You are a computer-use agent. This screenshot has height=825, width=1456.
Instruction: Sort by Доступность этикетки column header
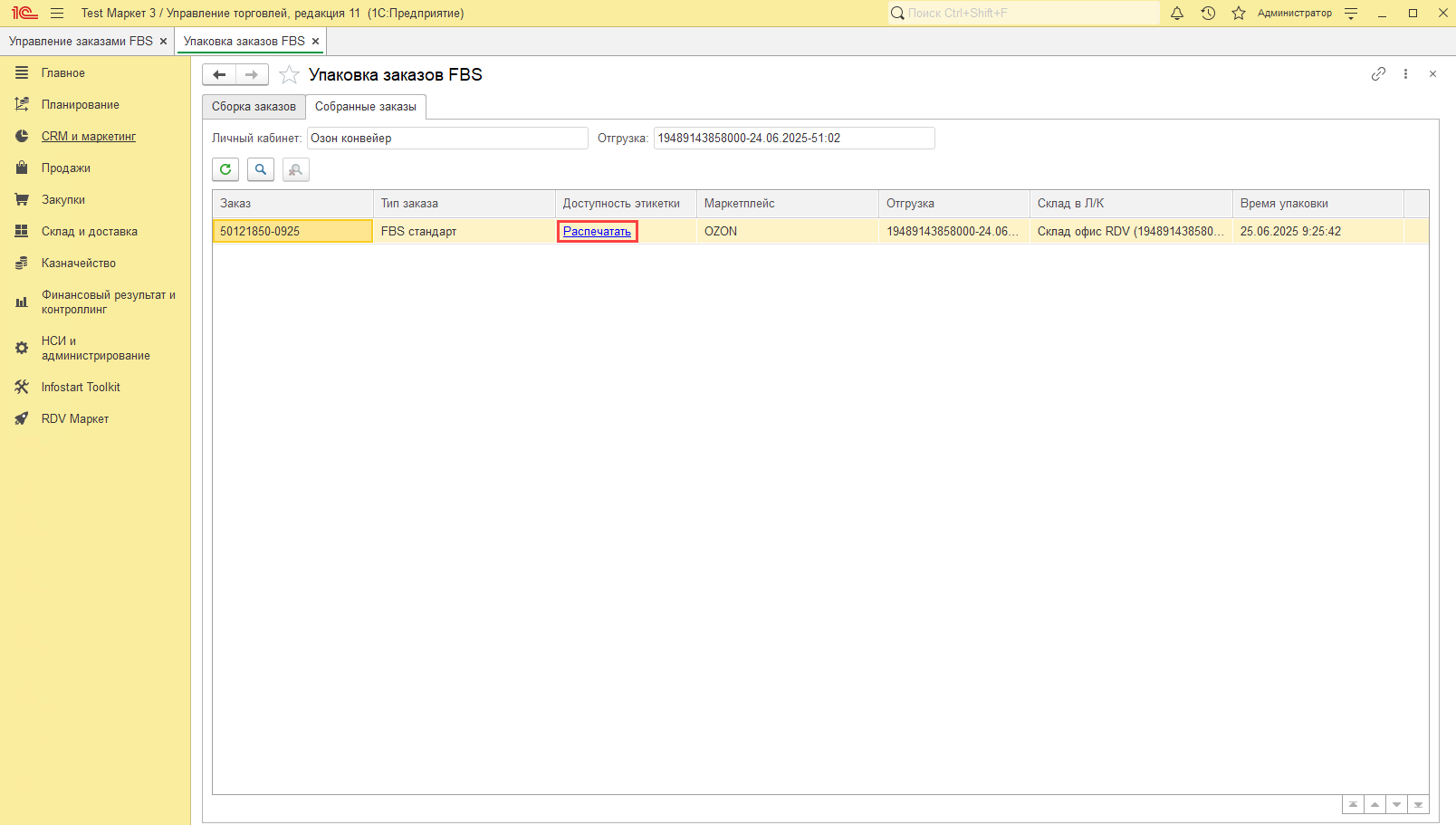[x=627, y=204]
